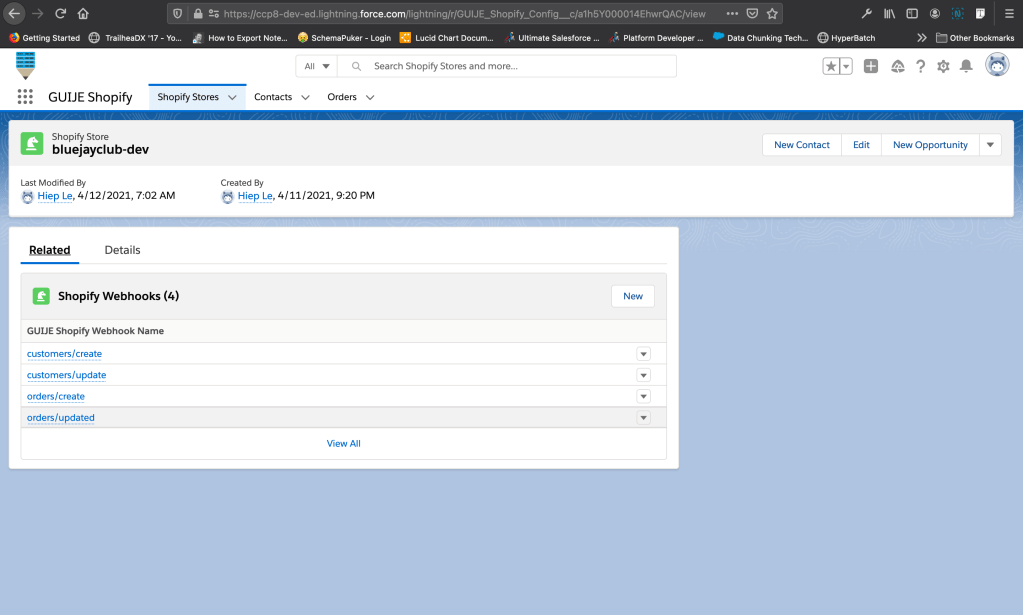Open the Salesforce Help question mark
This screenshot has width=1023, height=615.
[x=921, y=66]
